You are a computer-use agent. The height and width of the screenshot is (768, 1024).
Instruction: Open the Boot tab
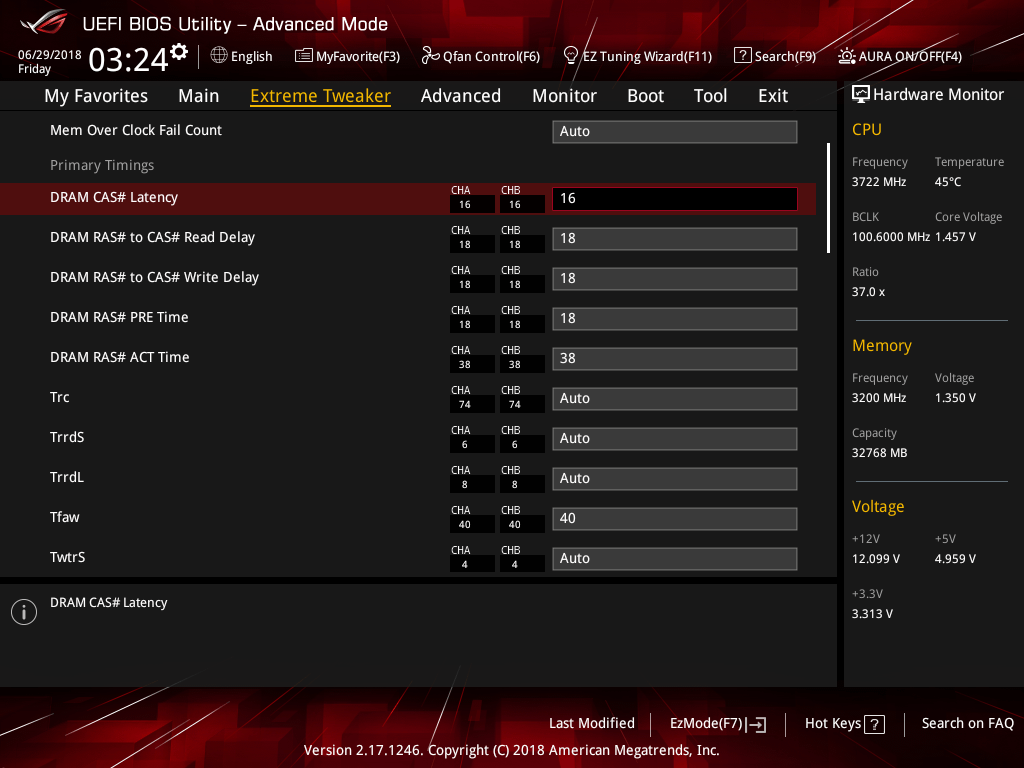[x=645, y=96]
